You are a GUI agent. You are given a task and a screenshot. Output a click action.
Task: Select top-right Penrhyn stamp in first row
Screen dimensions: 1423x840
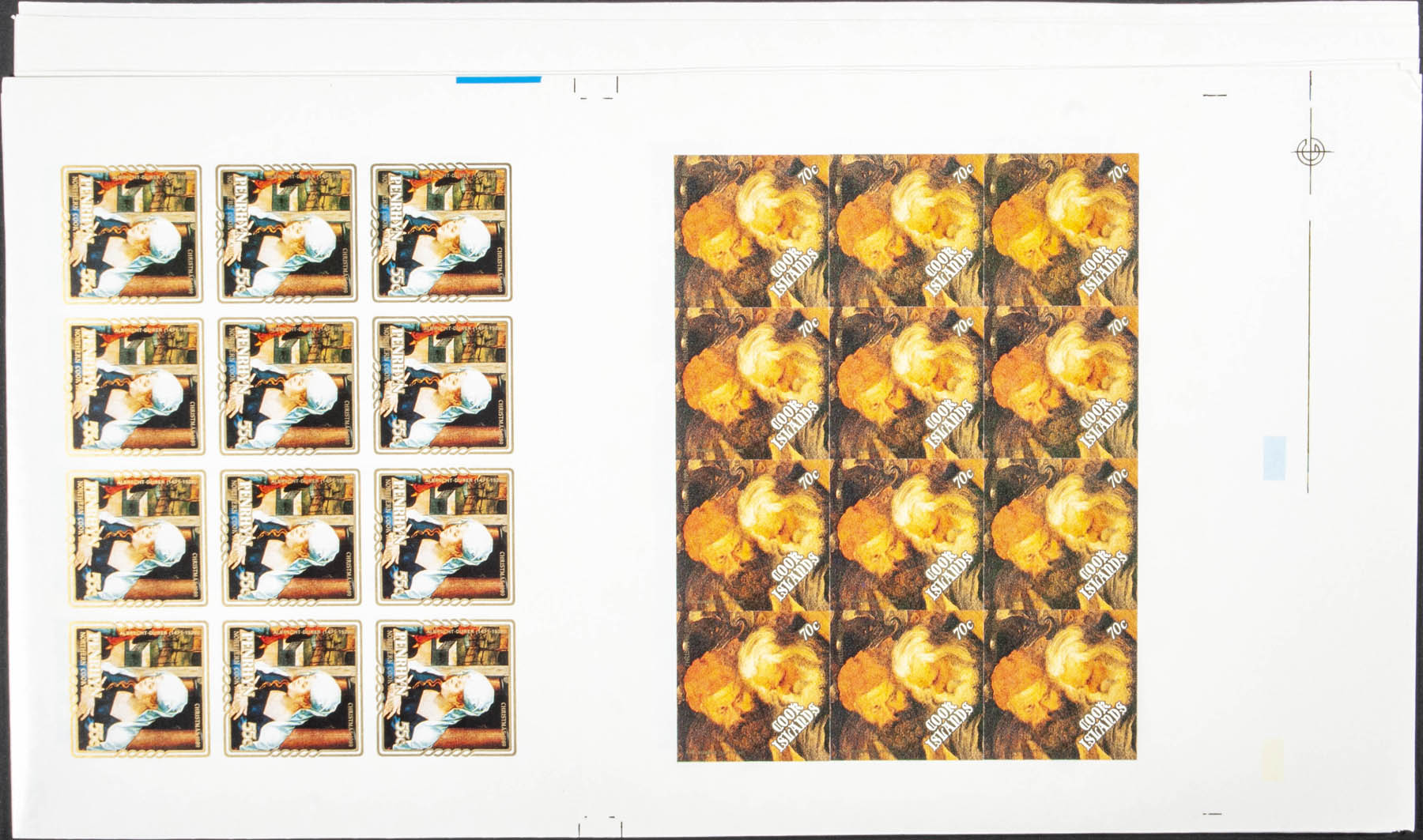click(441, 233)
